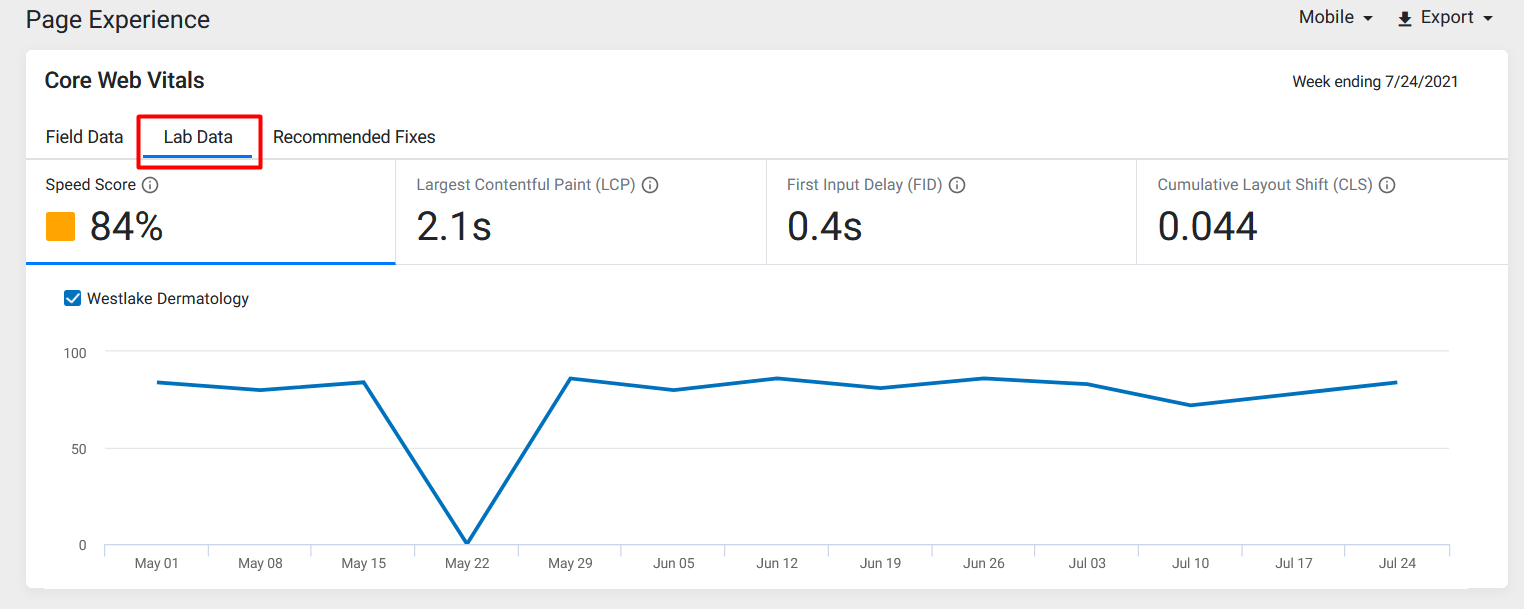Uncheck the Westlake Dermatology checkbox

(72, 298)
